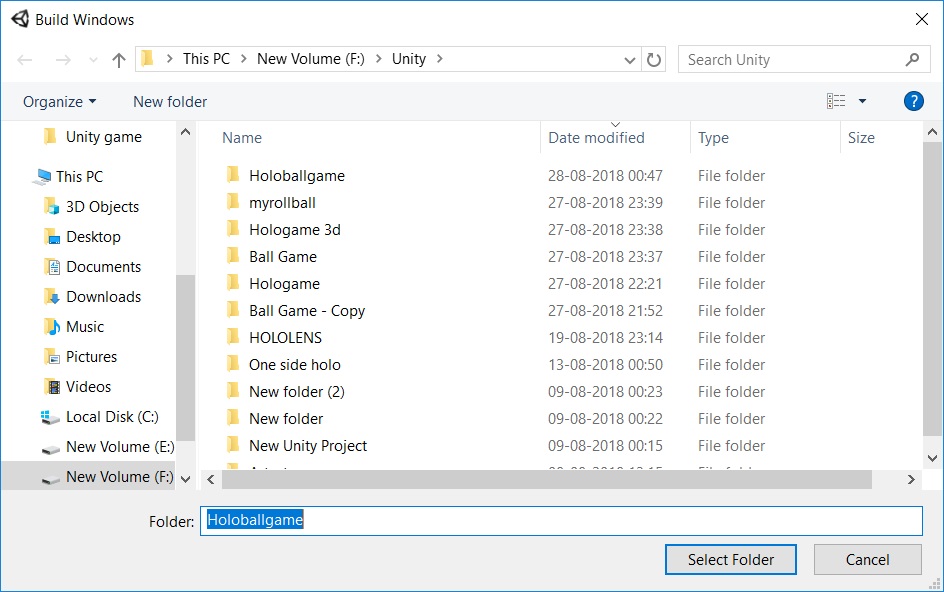Image resolution: width=944 pixels, height=592 pixels.
Task: Select This PC in the sidebar
Action: click(70, 176)
